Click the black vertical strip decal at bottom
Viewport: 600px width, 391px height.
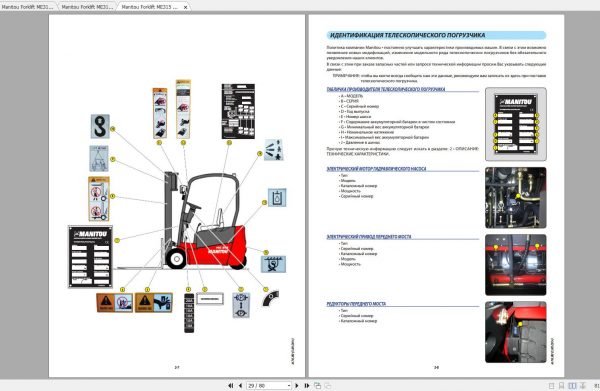click(x=189, y=313)
